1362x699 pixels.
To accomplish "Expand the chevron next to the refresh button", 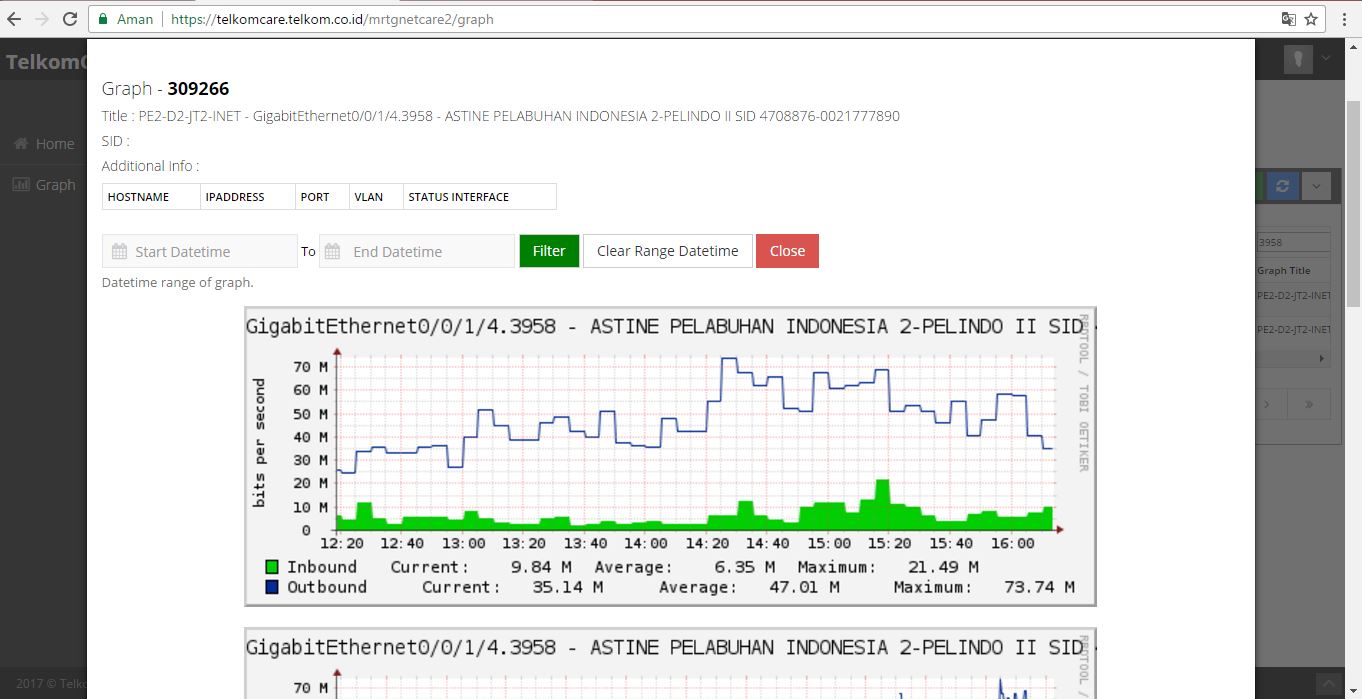I will 1317,185.
